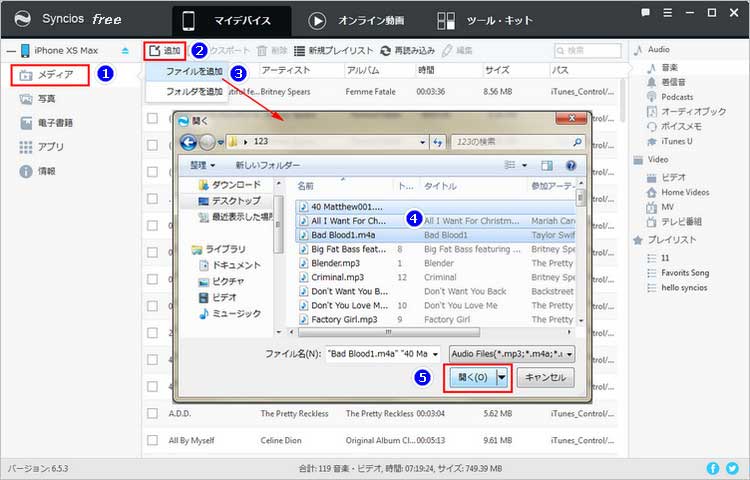Open Twitter link in status bar
750x480 pixels.
pyautogui.click(x=732, y=468)
